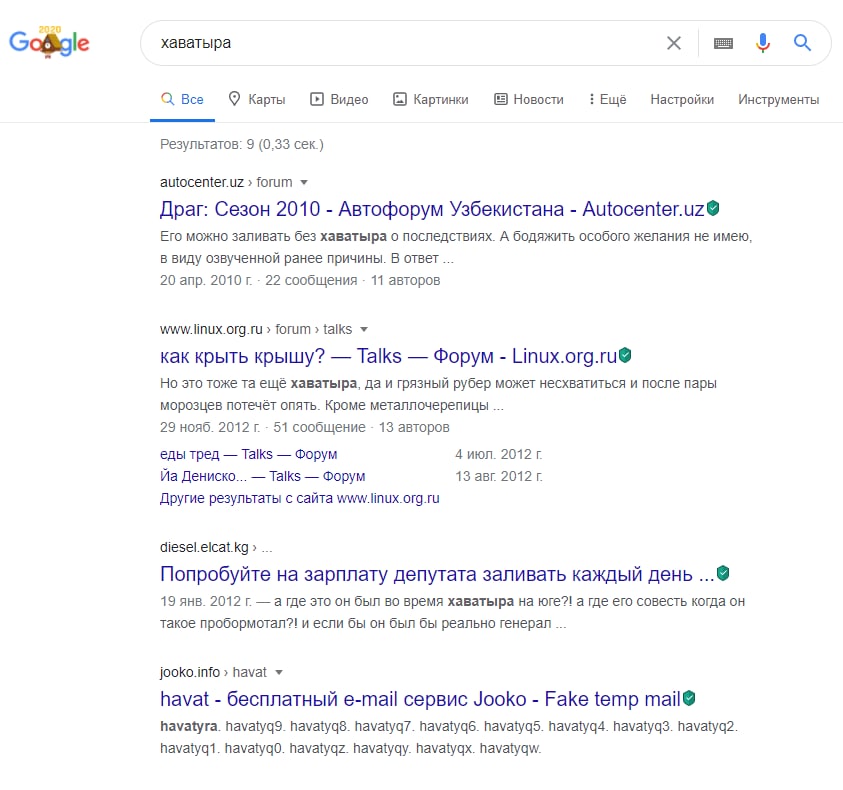Click newspaper icon on Новости tab
This screenshot has height=790, width=843.
(501, 99)
